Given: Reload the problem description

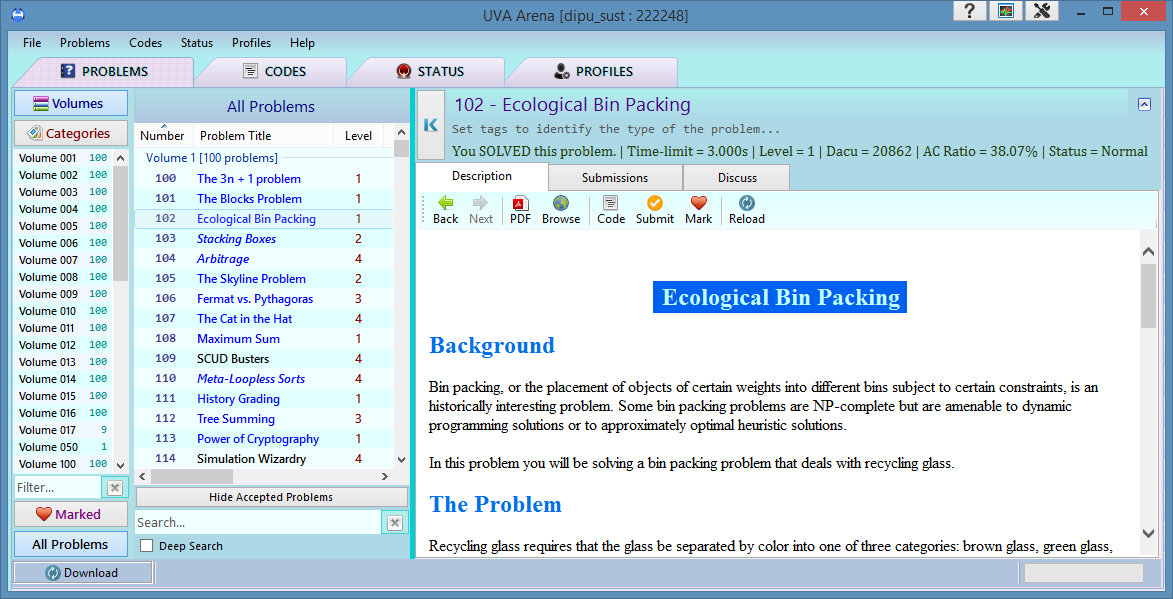Looking at the screenshot, I should 747,210.
